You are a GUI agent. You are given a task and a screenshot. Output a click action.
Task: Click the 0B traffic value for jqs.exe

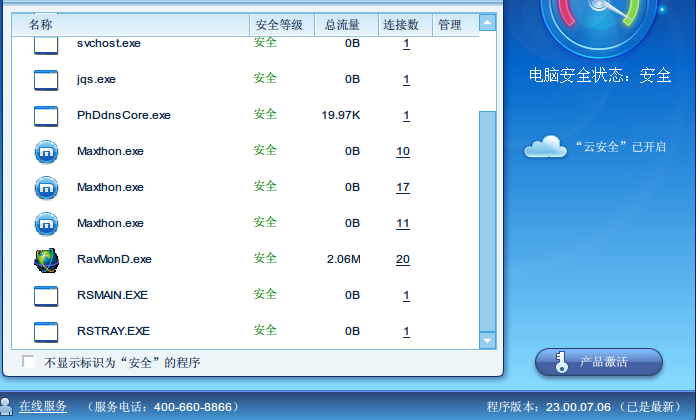tap(352, 79)
